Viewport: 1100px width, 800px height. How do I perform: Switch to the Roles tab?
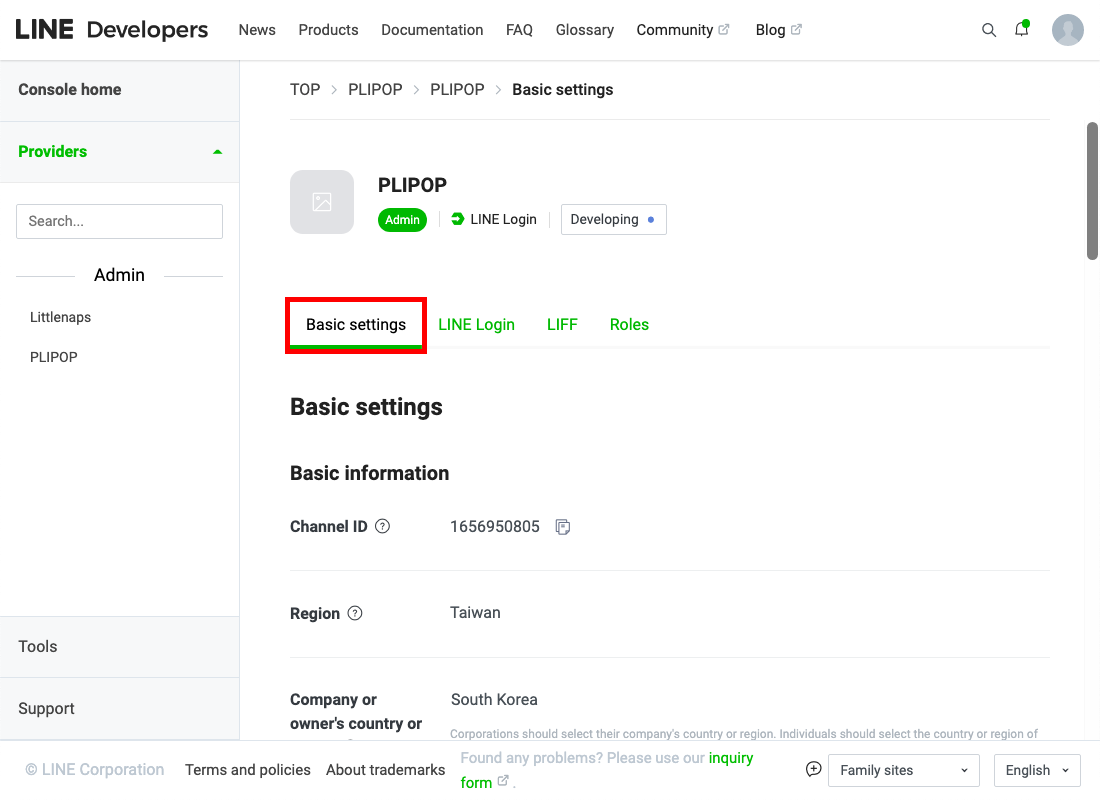pyautogui.click(x=629, y=325)
